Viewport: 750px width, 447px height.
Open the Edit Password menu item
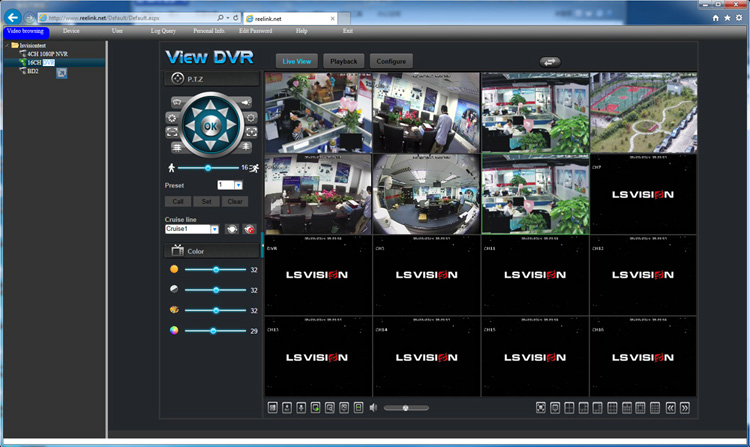tap(255, 31)
